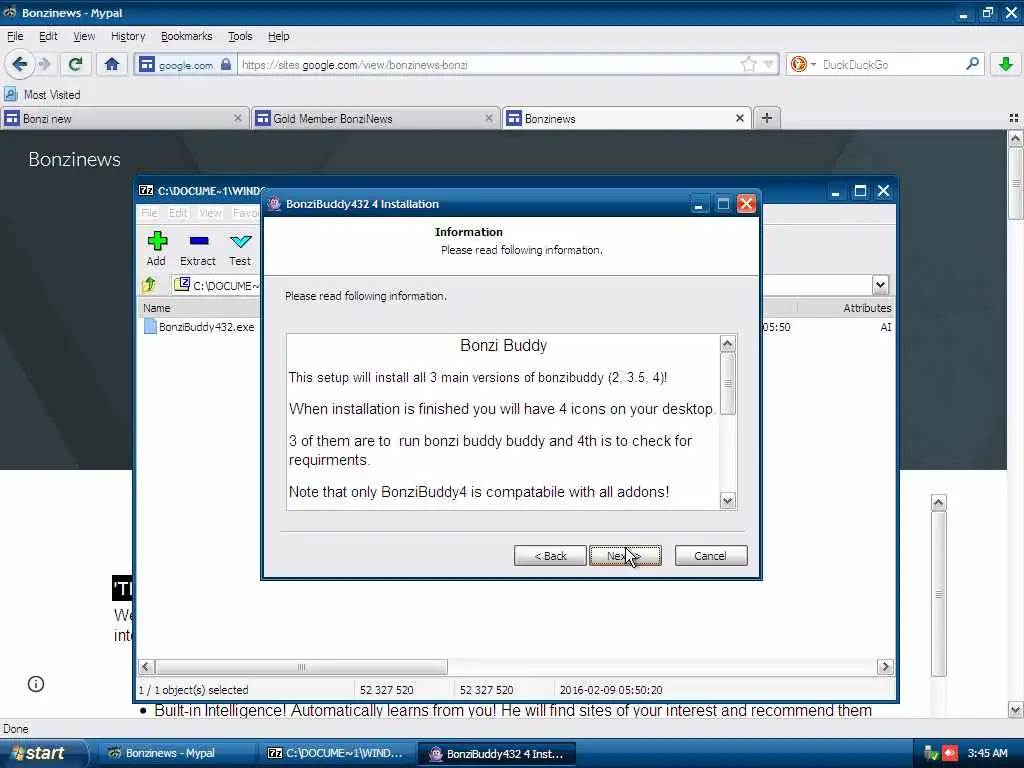Open the browser home icon
Viewport: 1024px width, 768px height.
click(x=112, y=64)
